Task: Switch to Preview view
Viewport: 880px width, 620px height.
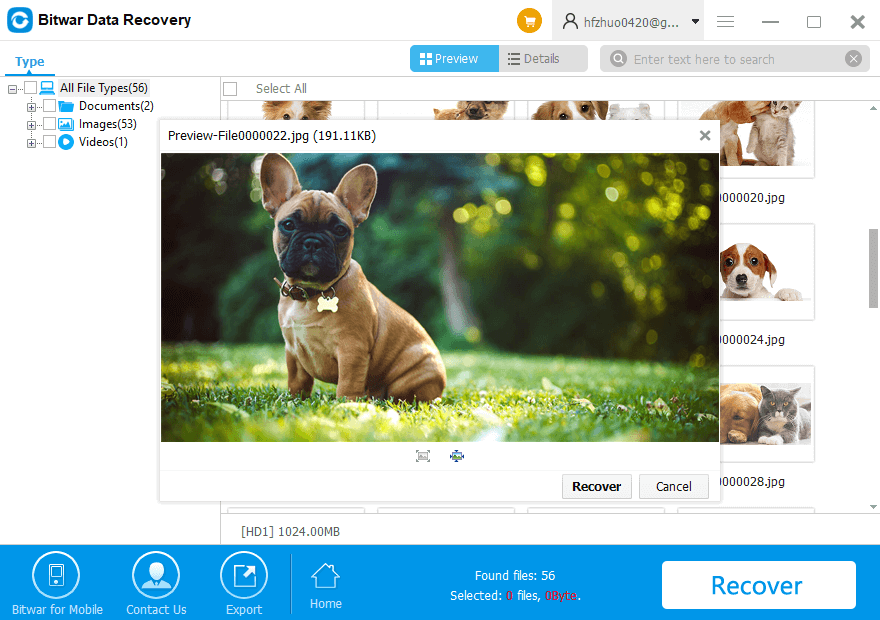Action: pyautogui.click(x=454, y=58)
